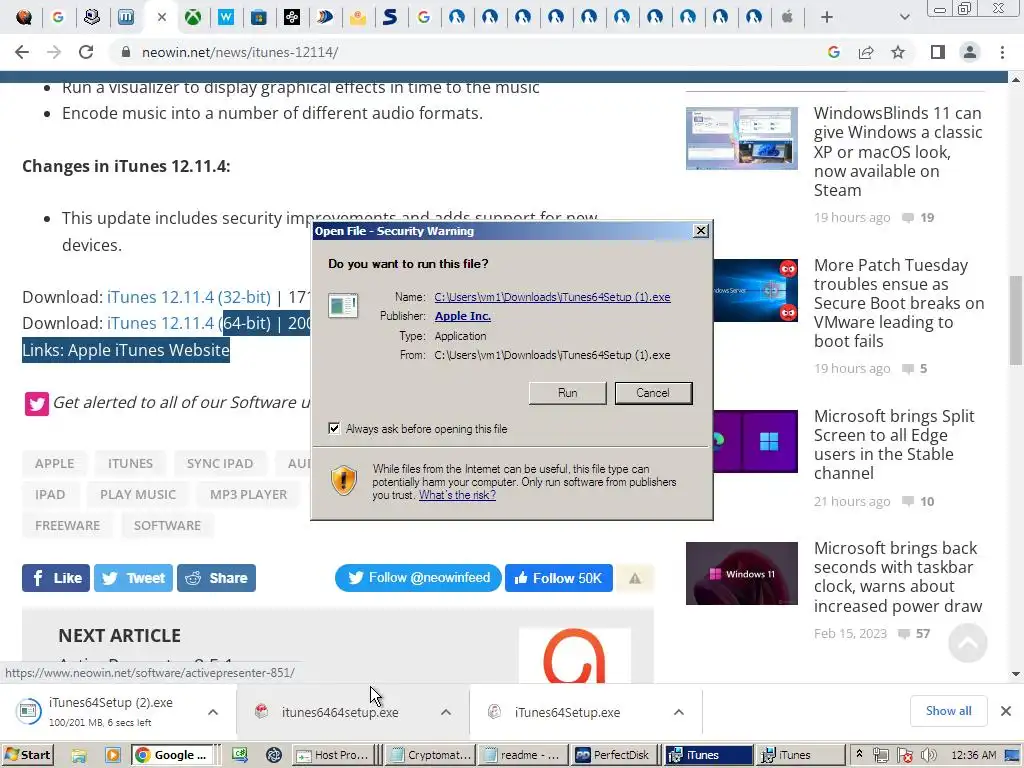Open Chrome's three-dot menu
The image size is (1024, 768).
tap(1002, 52)
